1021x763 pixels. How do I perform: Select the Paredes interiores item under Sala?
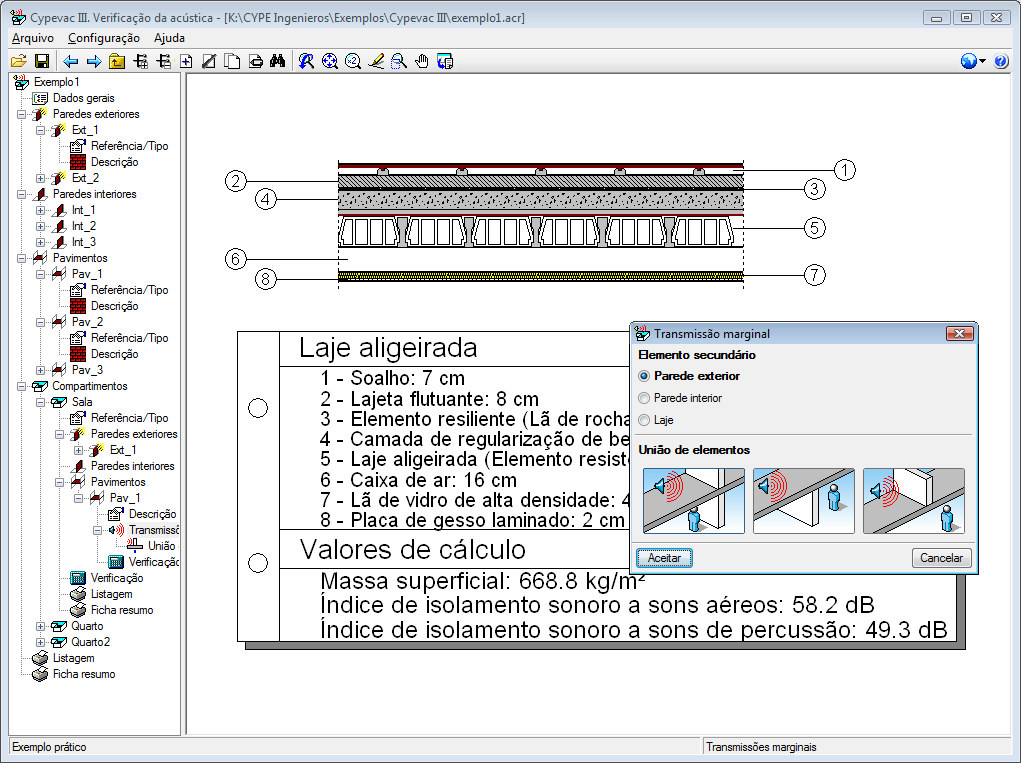pos(133,466)
